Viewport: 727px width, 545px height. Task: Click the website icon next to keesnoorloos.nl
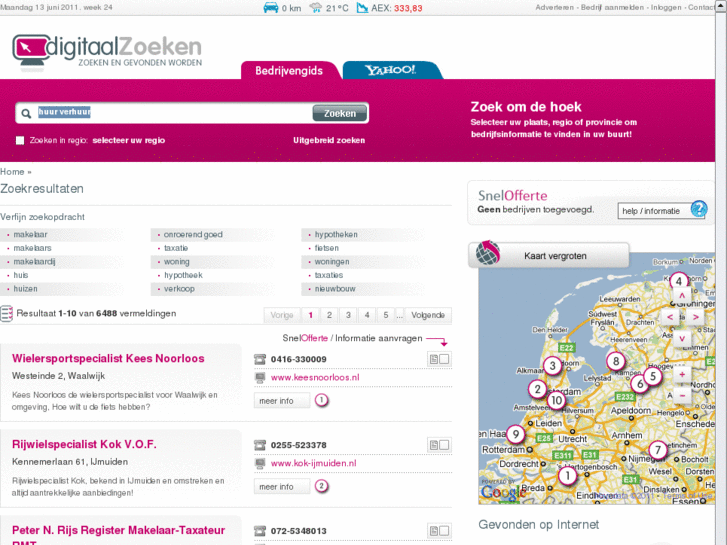(x=260, y=378)
